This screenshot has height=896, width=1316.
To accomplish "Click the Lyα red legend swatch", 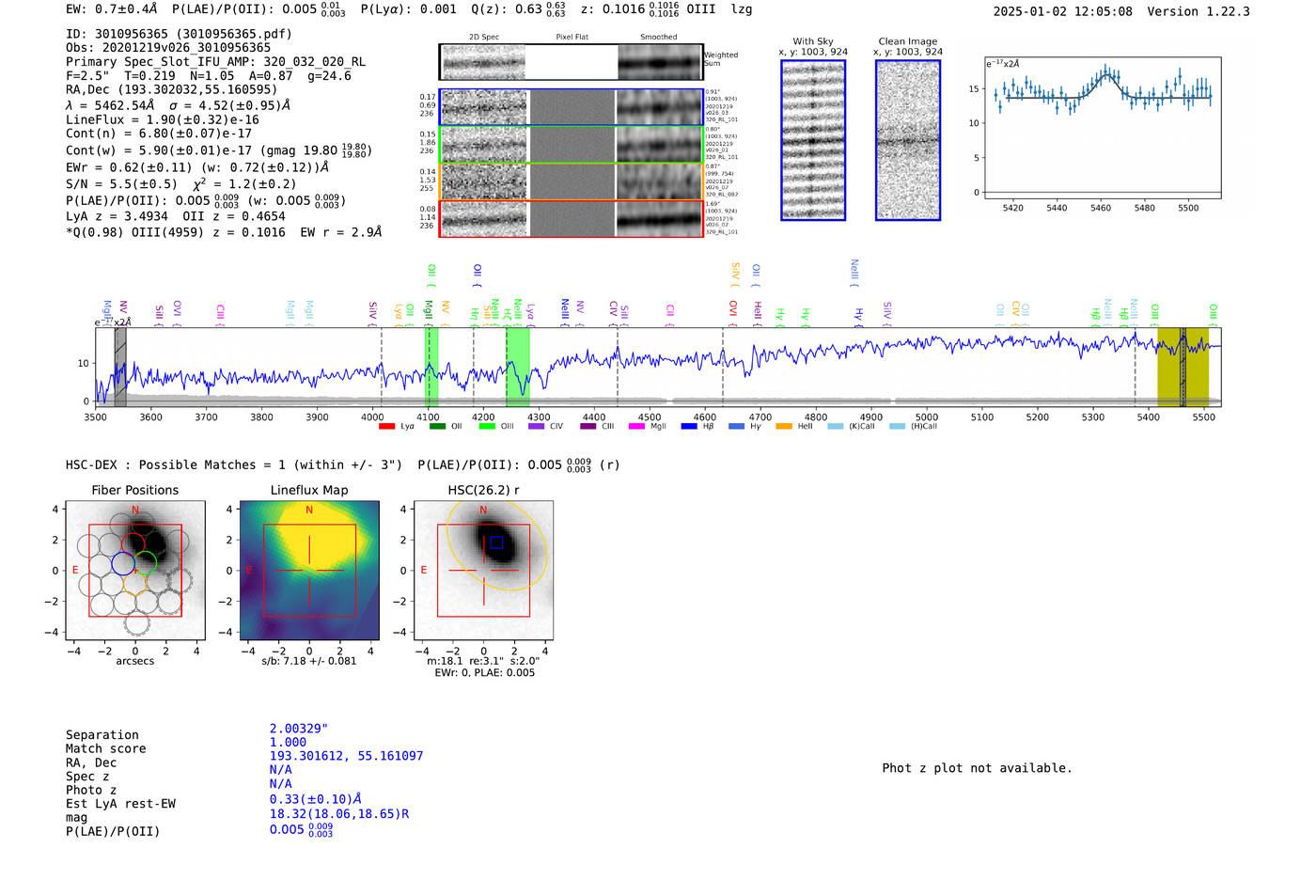I will pos(386,426).
